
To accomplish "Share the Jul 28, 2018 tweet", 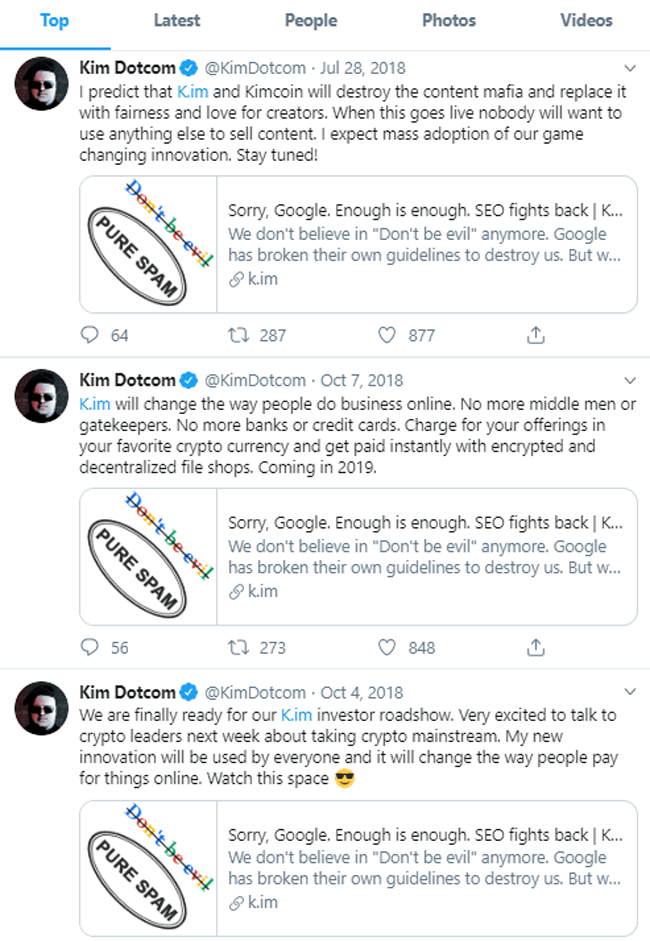I will (x=535, y=335).
